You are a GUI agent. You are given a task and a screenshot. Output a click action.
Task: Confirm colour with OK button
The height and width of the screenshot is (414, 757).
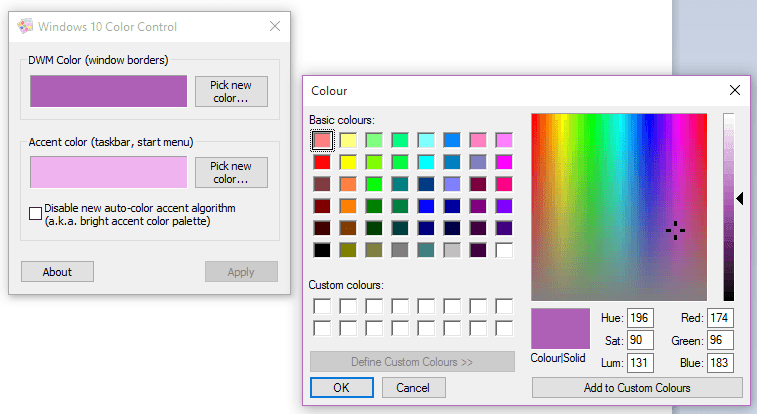341,387
